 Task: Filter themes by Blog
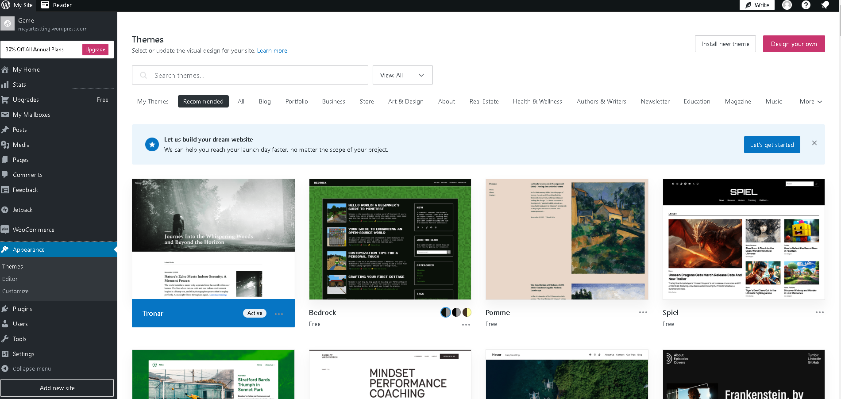tap(264, 101)
